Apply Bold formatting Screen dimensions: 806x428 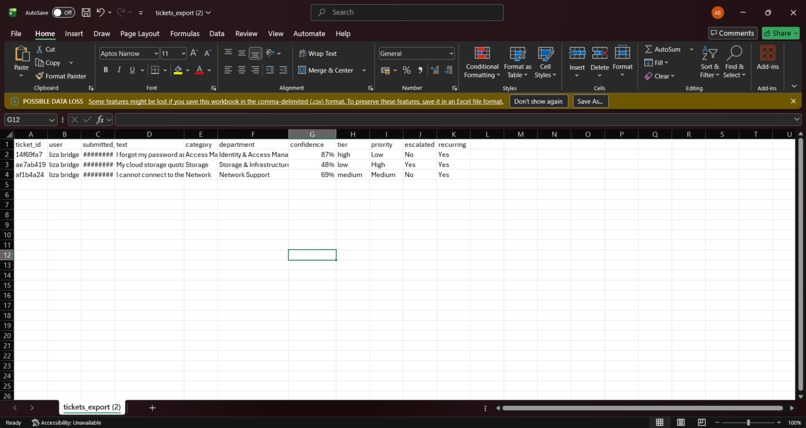coord(106,70)
